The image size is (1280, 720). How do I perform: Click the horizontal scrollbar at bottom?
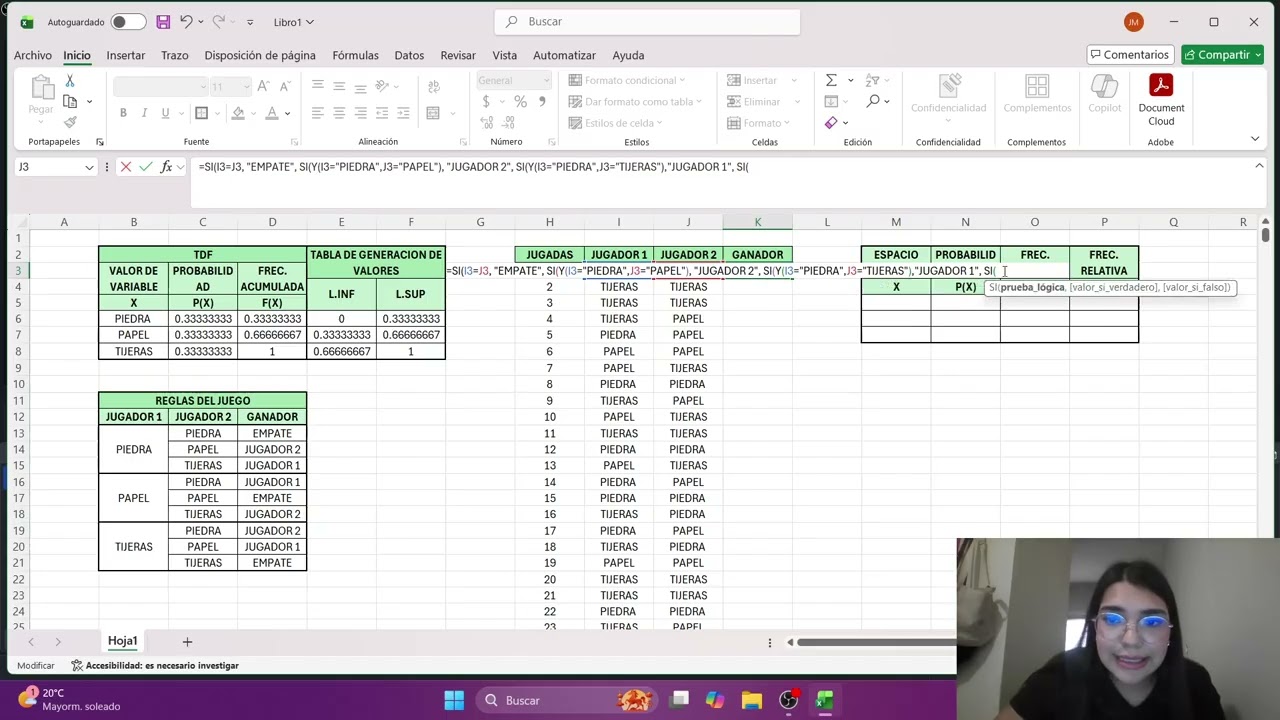click(x=876, y=642)
